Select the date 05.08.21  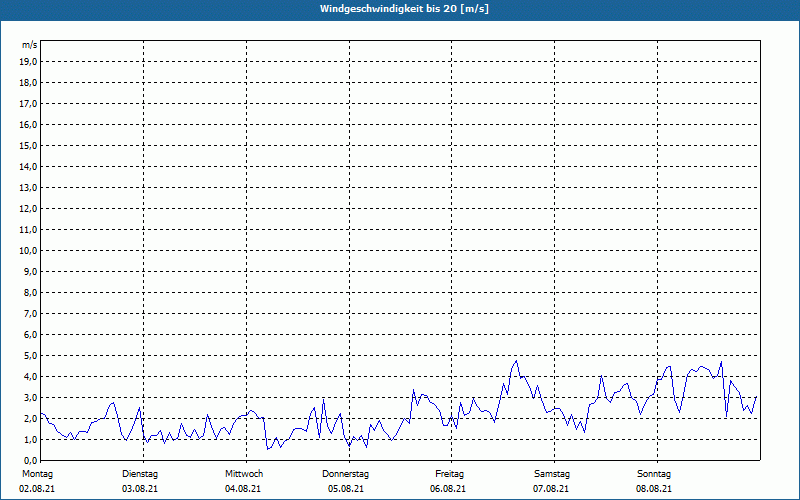[x=346, y=489]
